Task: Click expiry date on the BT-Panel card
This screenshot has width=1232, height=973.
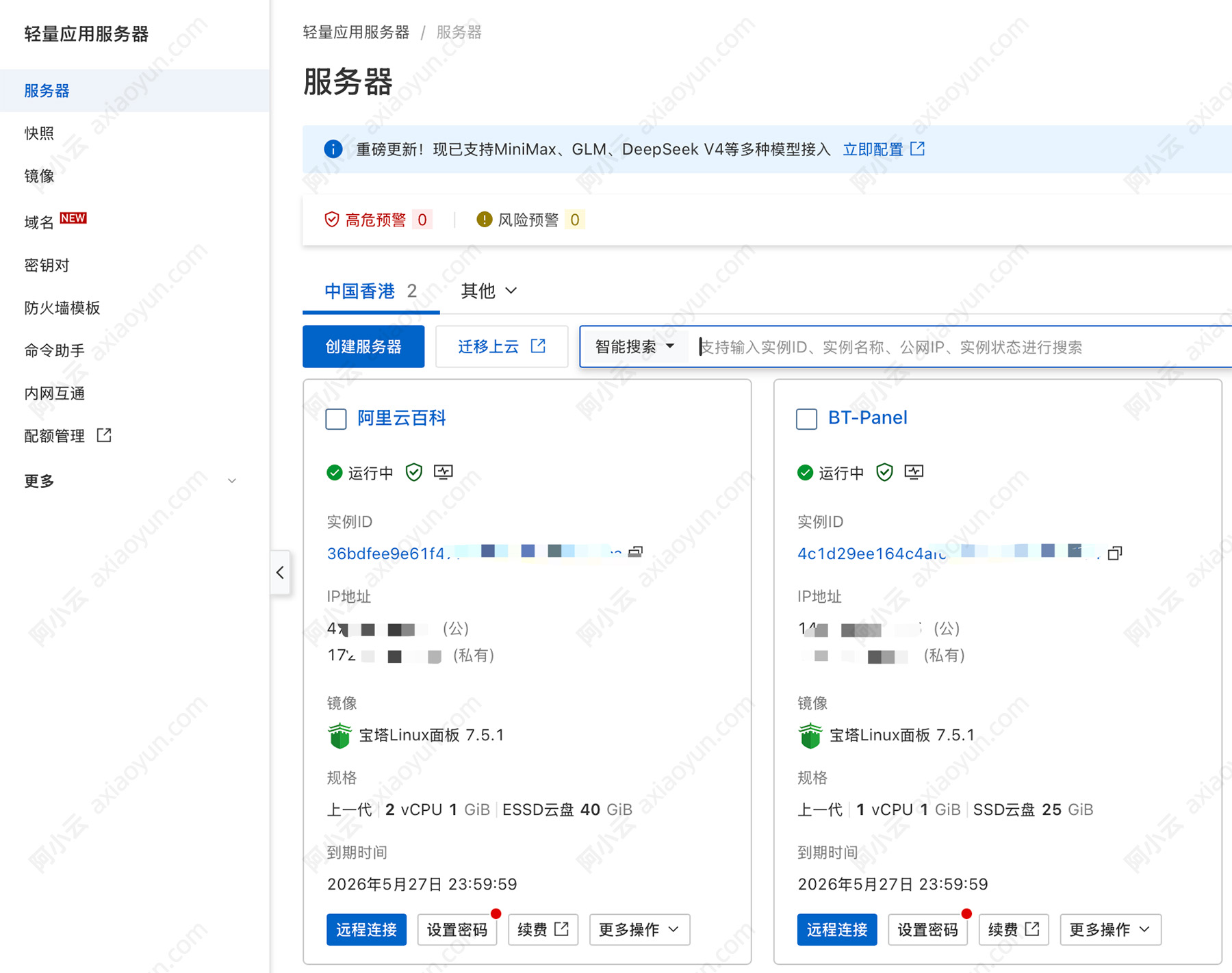Action: coord(893,885)
